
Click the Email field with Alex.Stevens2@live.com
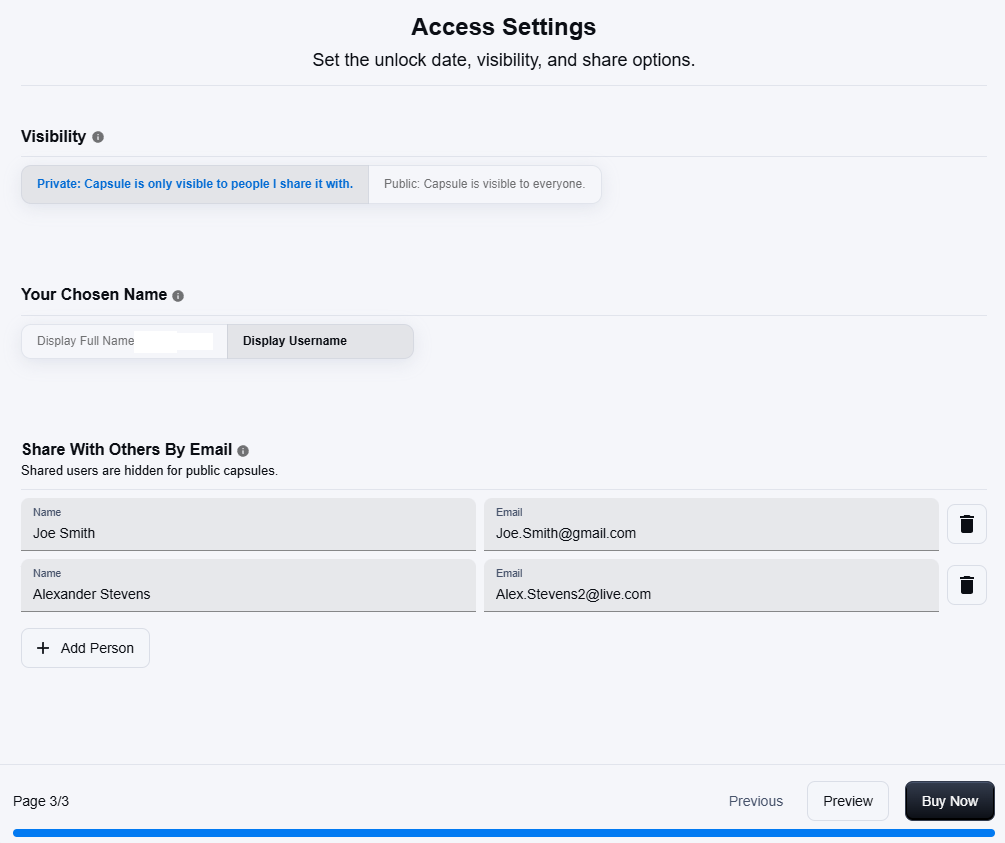coord(711,585)
